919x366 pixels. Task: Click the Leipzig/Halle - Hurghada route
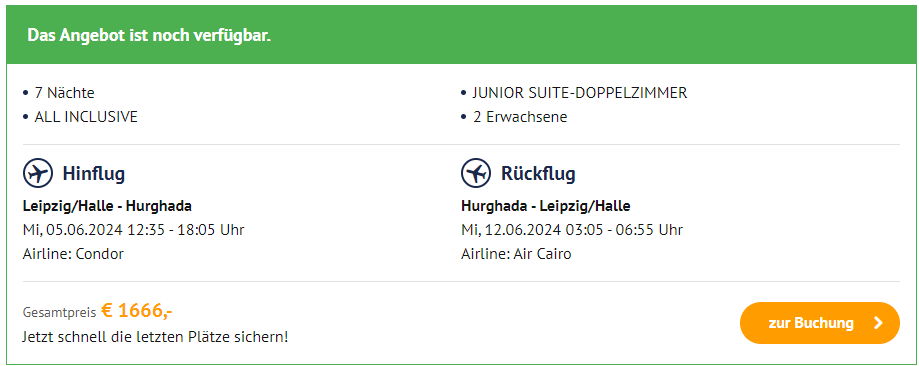107,206
